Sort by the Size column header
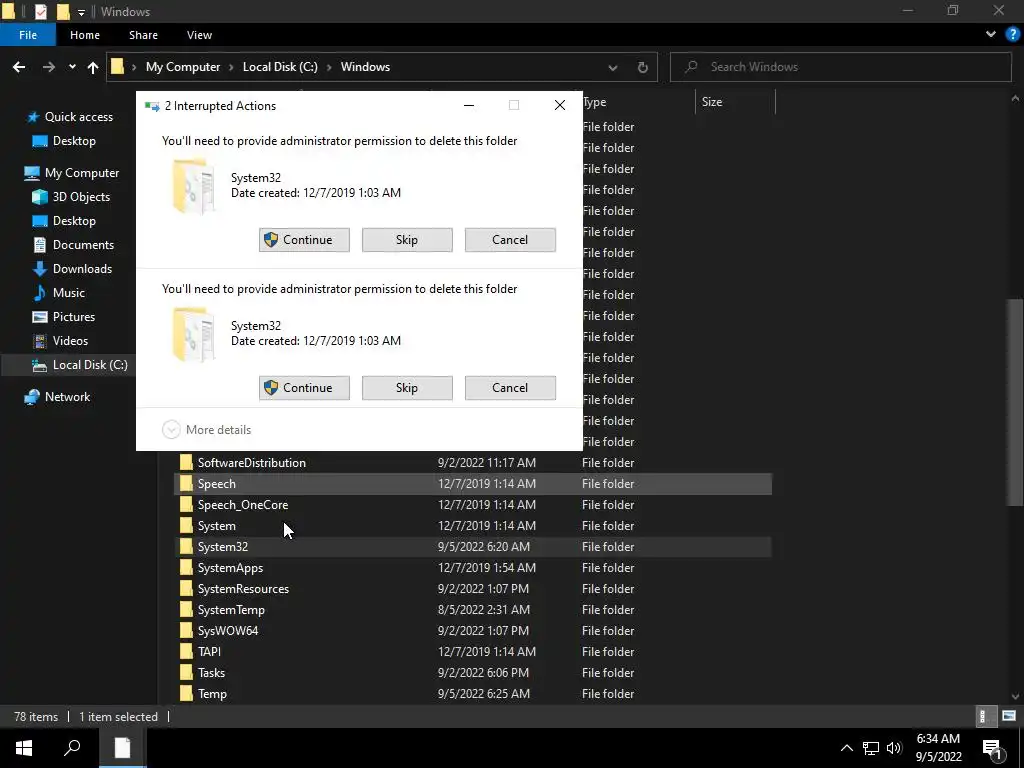The image size is (1024, 768). click(x=735, y=102)
